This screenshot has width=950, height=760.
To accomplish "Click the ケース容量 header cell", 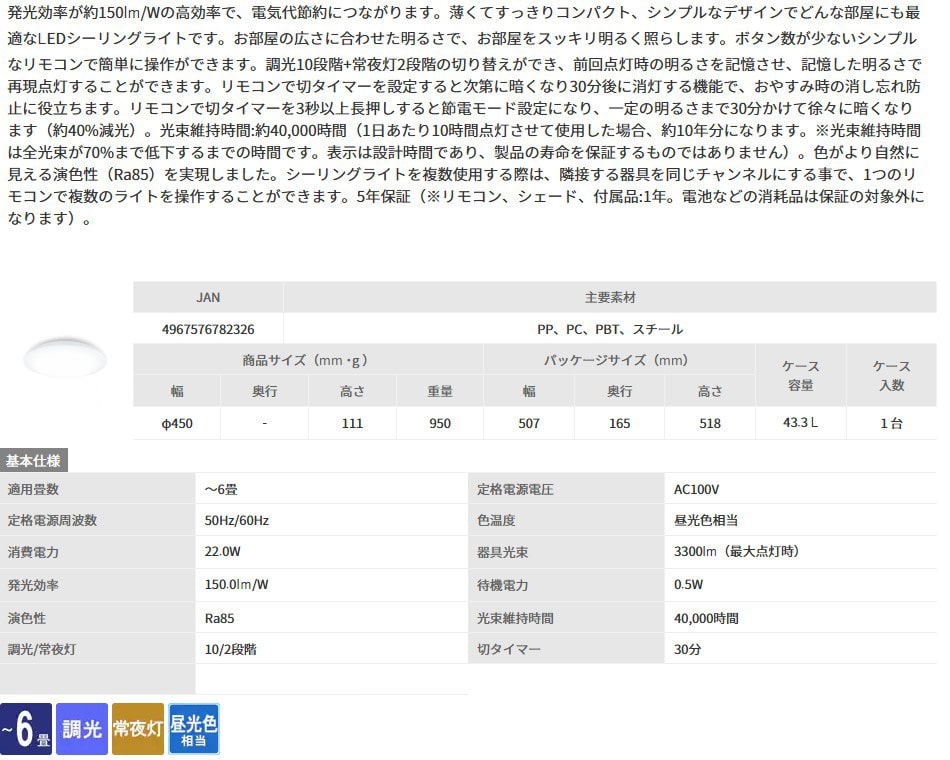I will (800, 375).
